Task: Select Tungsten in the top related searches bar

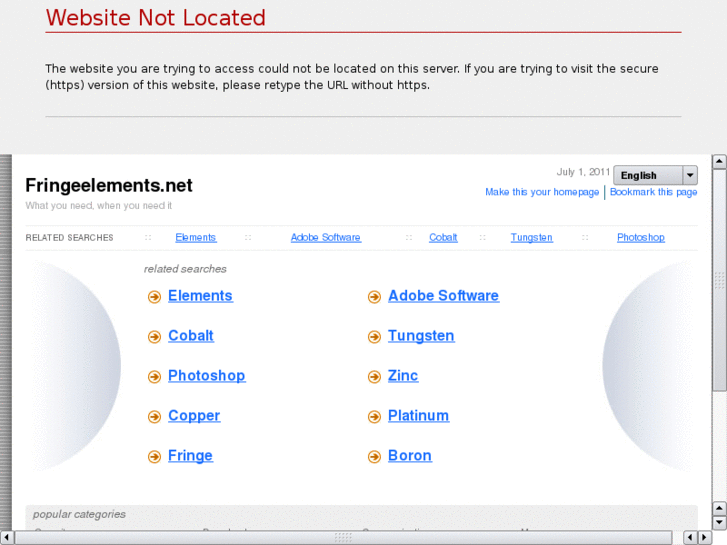Action: [x=531, y=238]
